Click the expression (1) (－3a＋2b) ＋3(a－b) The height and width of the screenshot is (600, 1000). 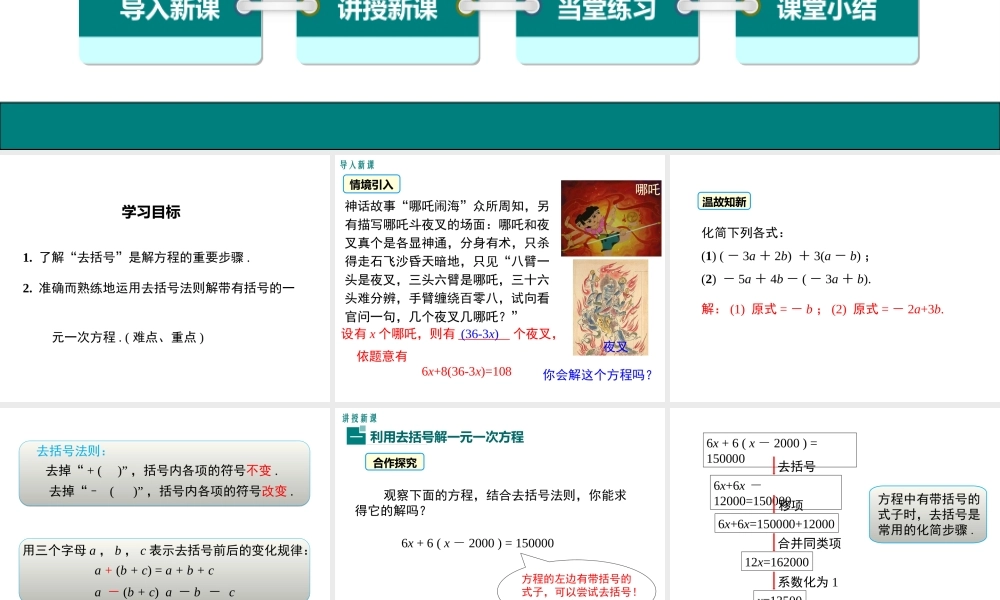coord(785,256)
